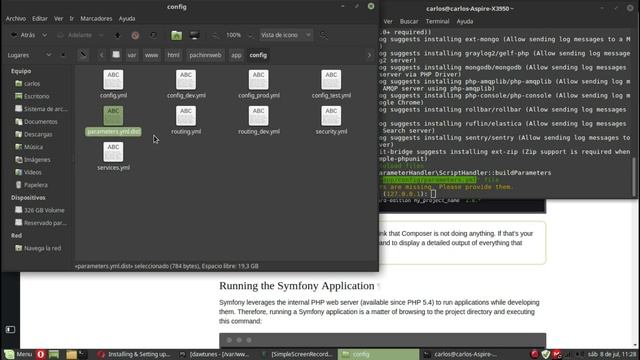Image resolution: width=640 pixels, height=360 pixels.
Task: Close the Lugares sidebar pane
Action: 63,55
